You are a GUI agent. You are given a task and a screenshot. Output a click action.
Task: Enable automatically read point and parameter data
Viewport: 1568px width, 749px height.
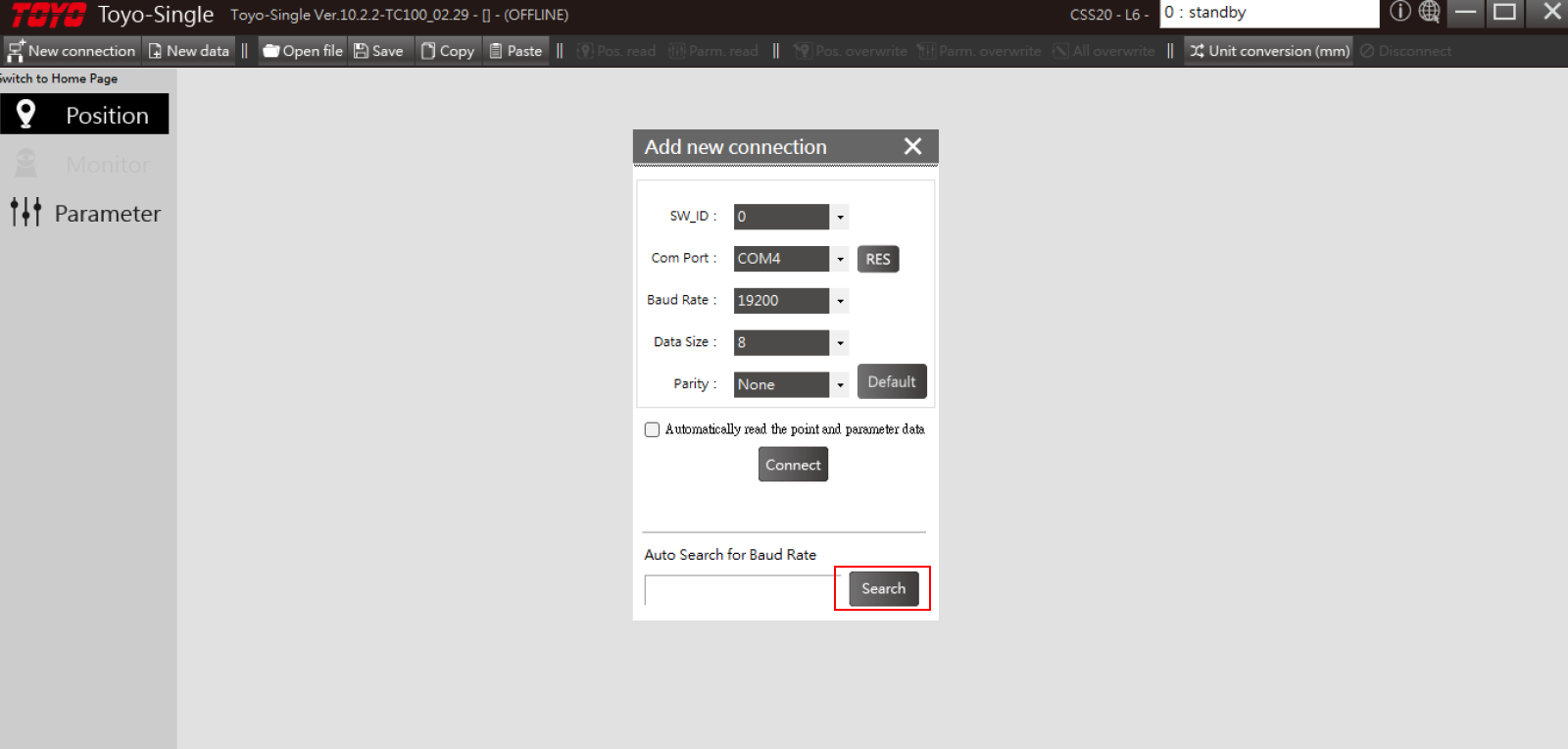(x=653, y=429)
